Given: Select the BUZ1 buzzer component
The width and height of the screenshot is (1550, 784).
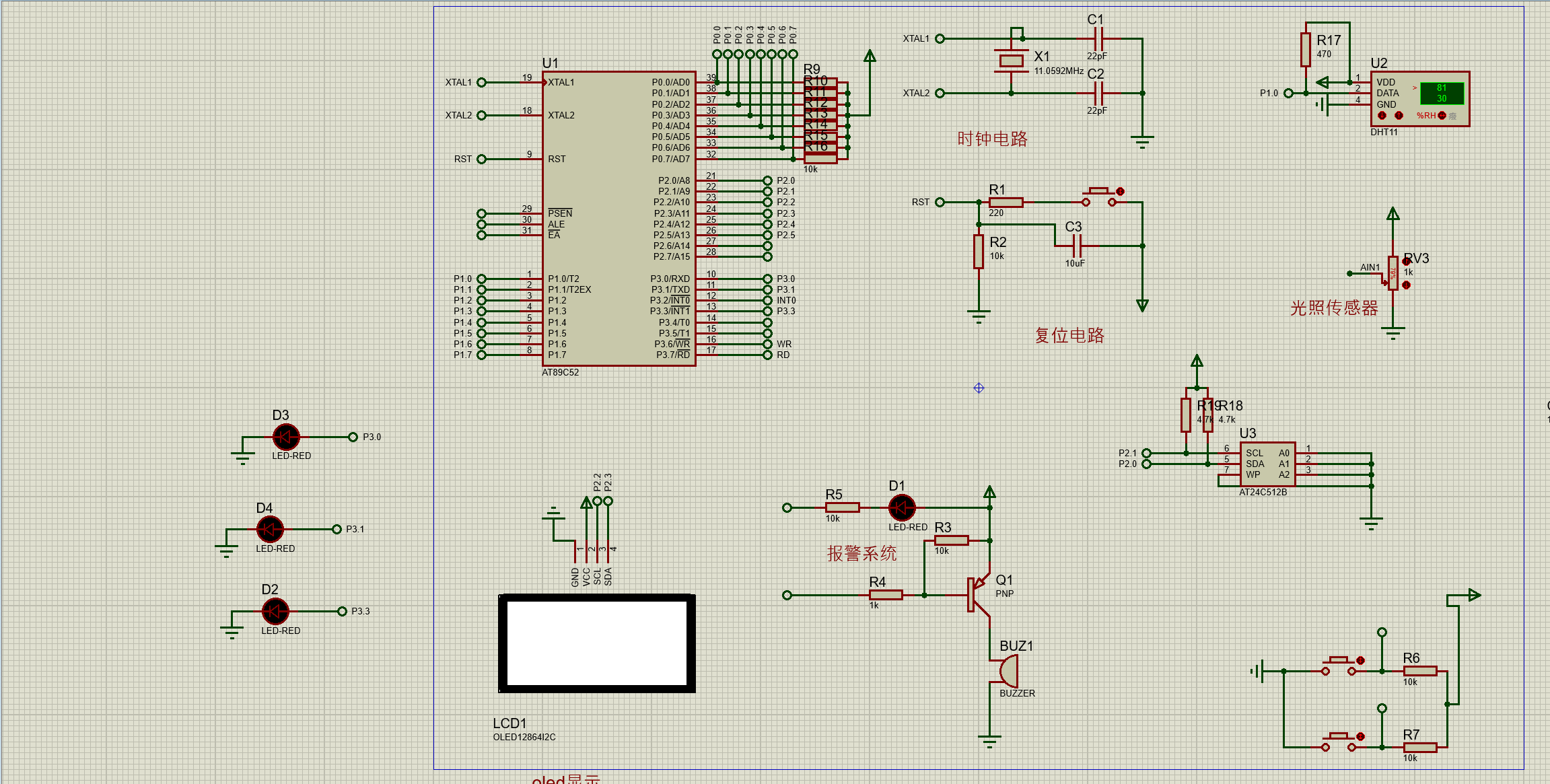Looking at the screenshot, I should (1009, 672).
